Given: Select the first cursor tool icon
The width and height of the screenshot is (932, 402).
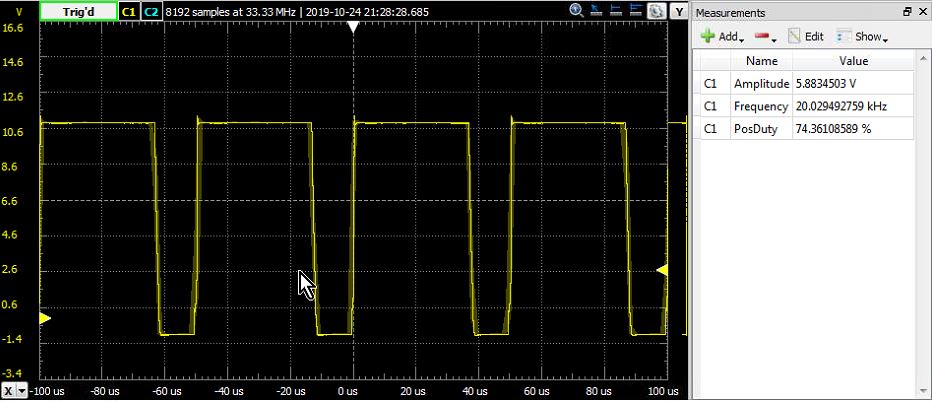Looking at the screenshot, I should [x=597, y=10].
